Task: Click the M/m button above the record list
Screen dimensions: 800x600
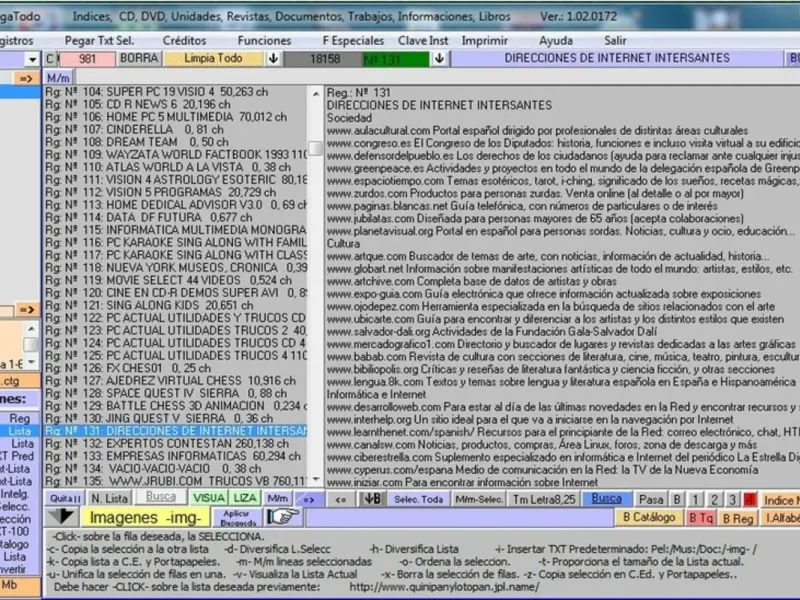Action: click(58, 78)
